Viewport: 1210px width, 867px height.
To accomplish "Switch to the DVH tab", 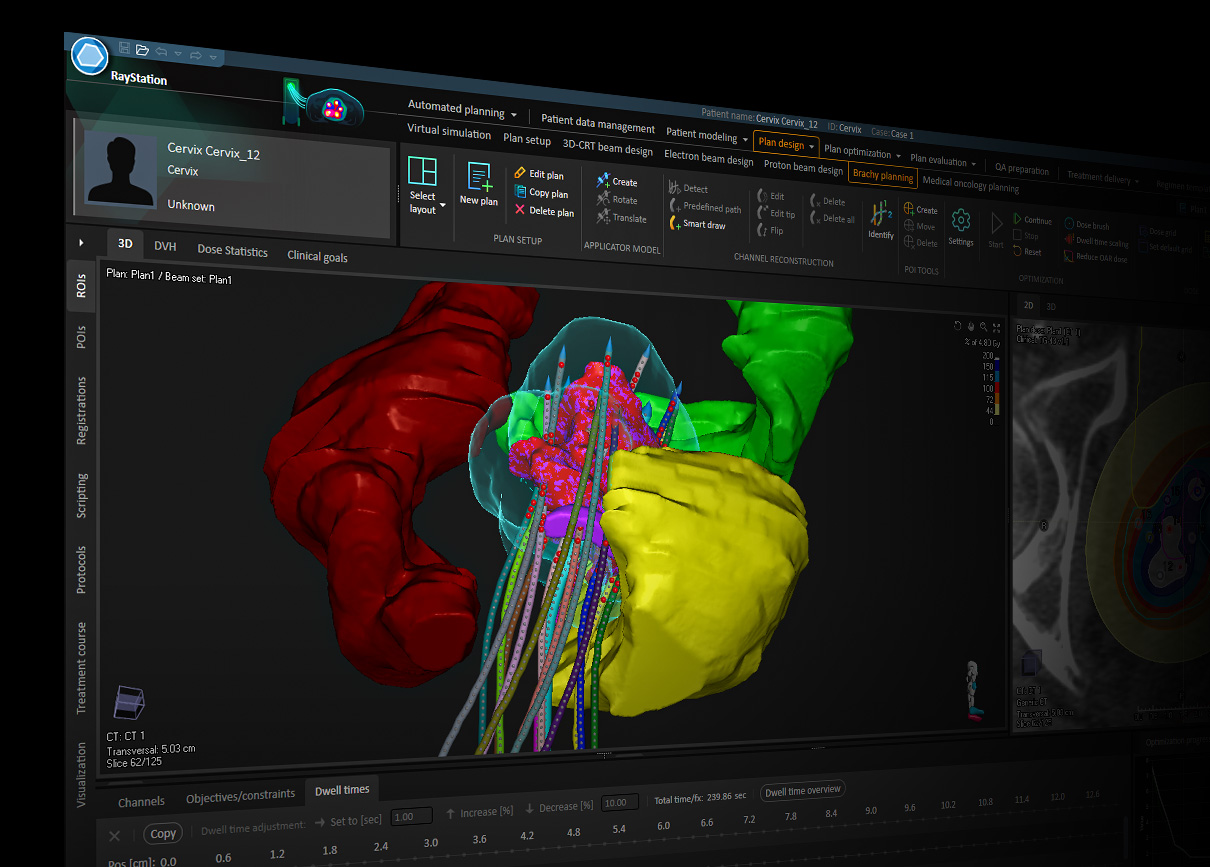I will pos(165,247).
